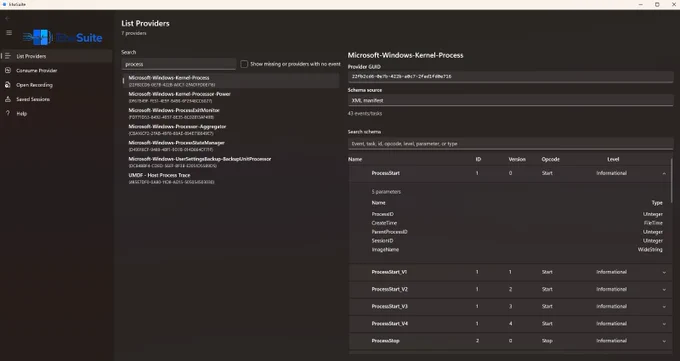680x361 pixels.
Task: Open the Help section
Action: (x=56, y=113)
